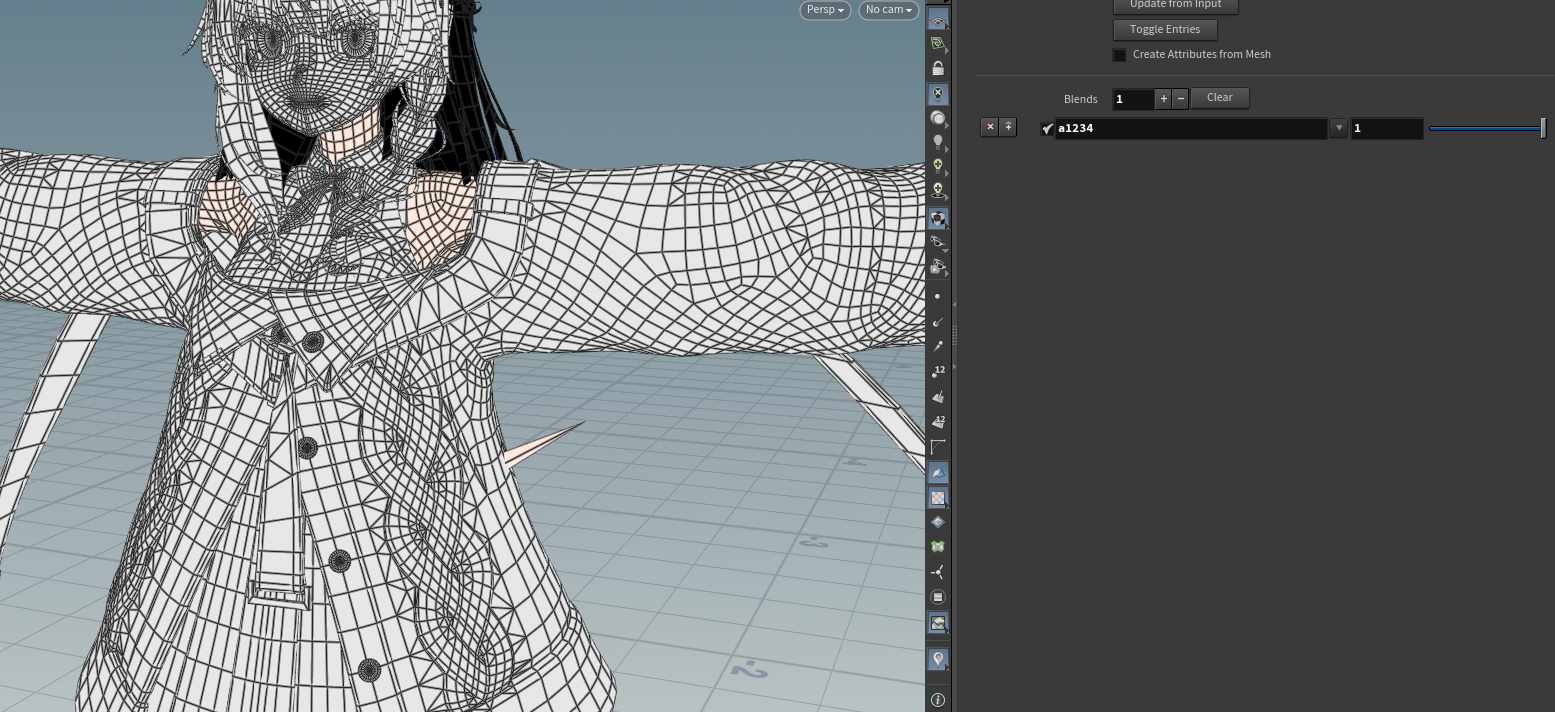
Task: Click the Clear blends button
Action: pos(1220,98)
